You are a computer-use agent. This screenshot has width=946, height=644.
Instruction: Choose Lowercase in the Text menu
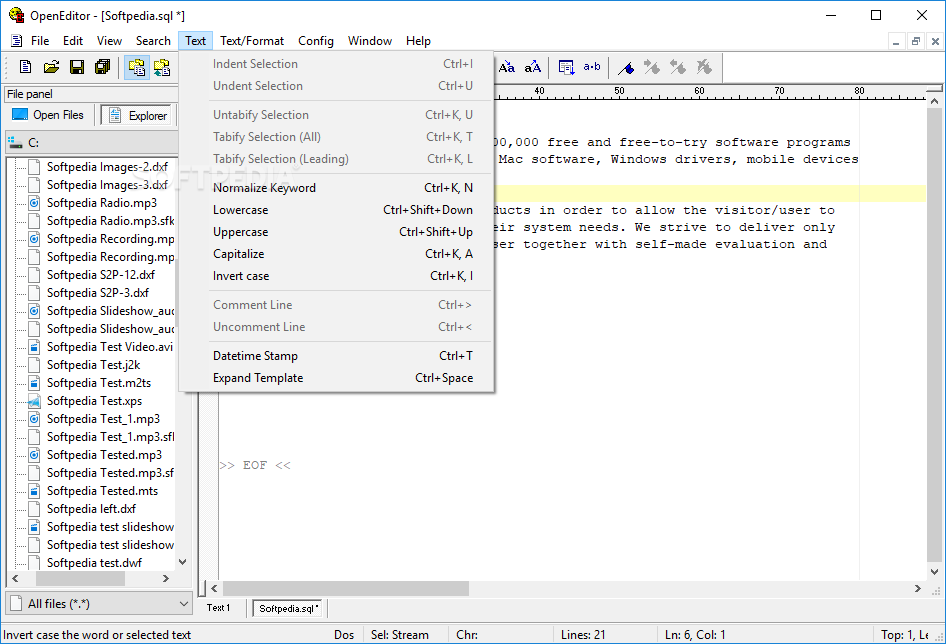pyautogui.click(x=337, y=210)
